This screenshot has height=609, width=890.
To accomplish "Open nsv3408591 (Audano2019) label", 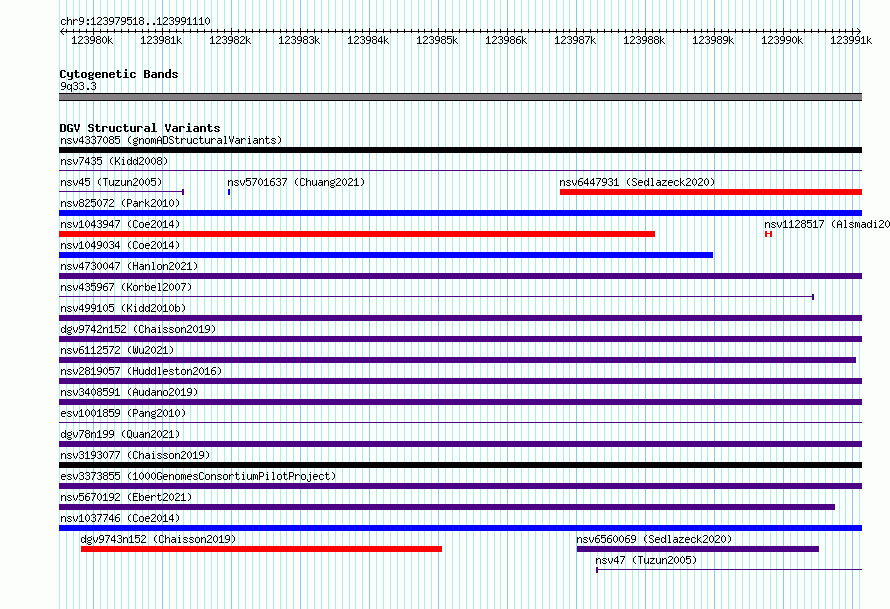I will pos(129,392).
